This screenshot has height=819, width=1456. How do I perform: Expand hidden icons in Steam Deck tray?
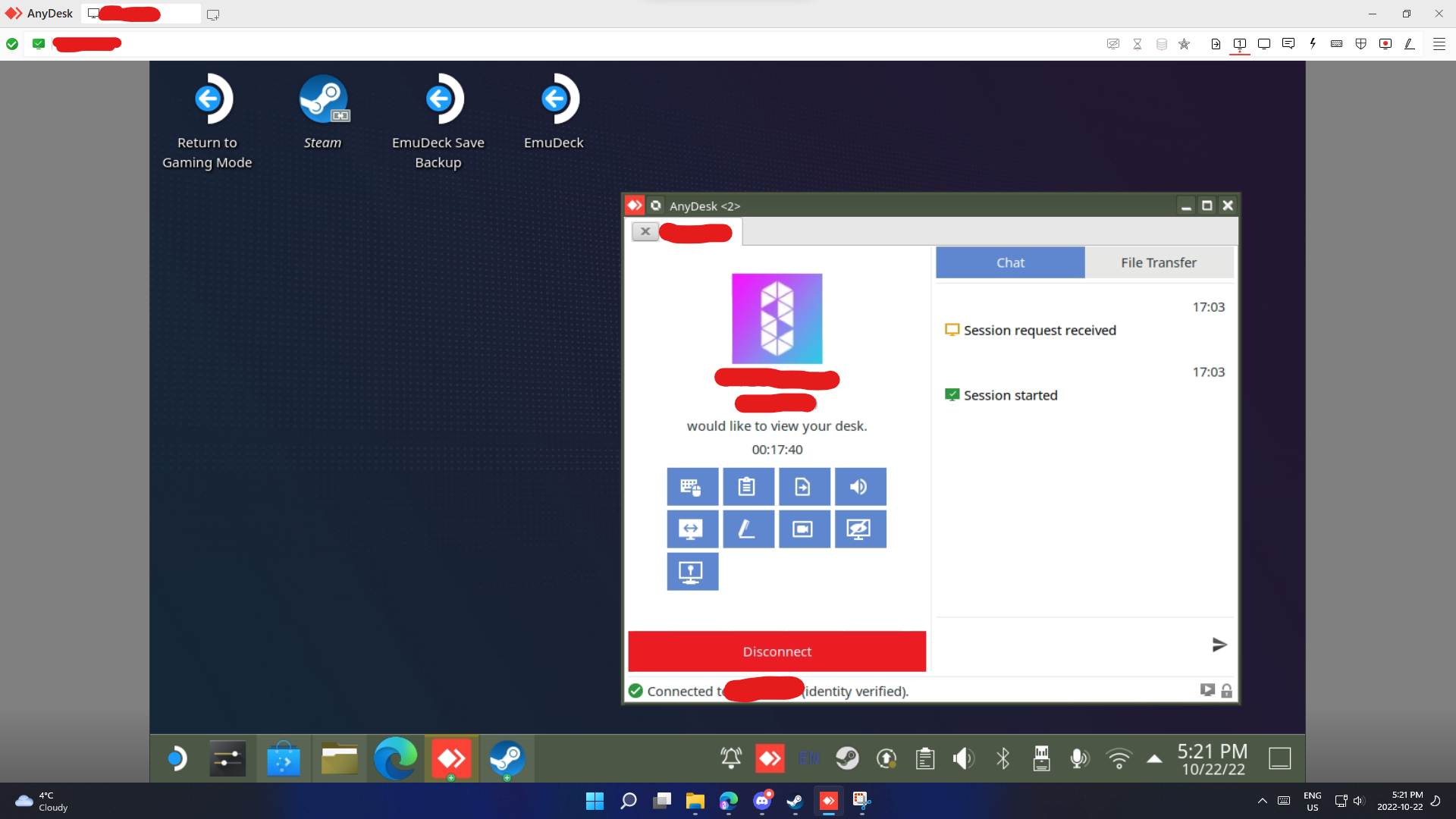click(x=1154, y=758)
